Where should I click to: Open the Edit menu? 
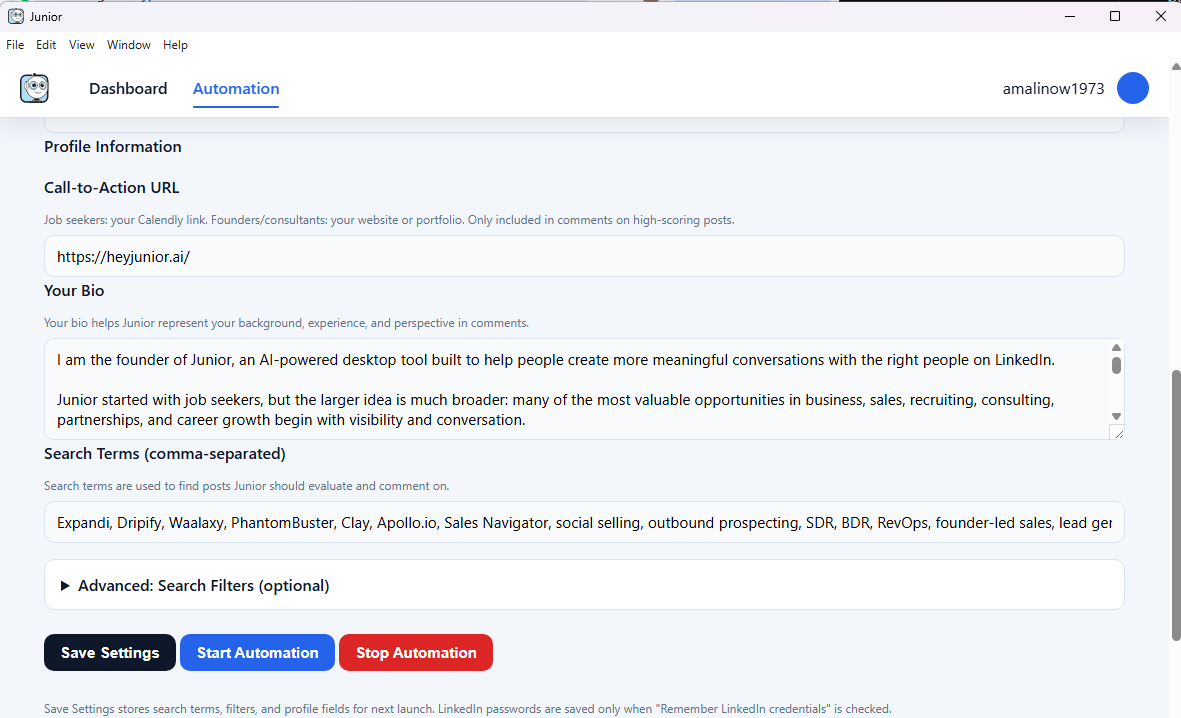coord(46,44)
